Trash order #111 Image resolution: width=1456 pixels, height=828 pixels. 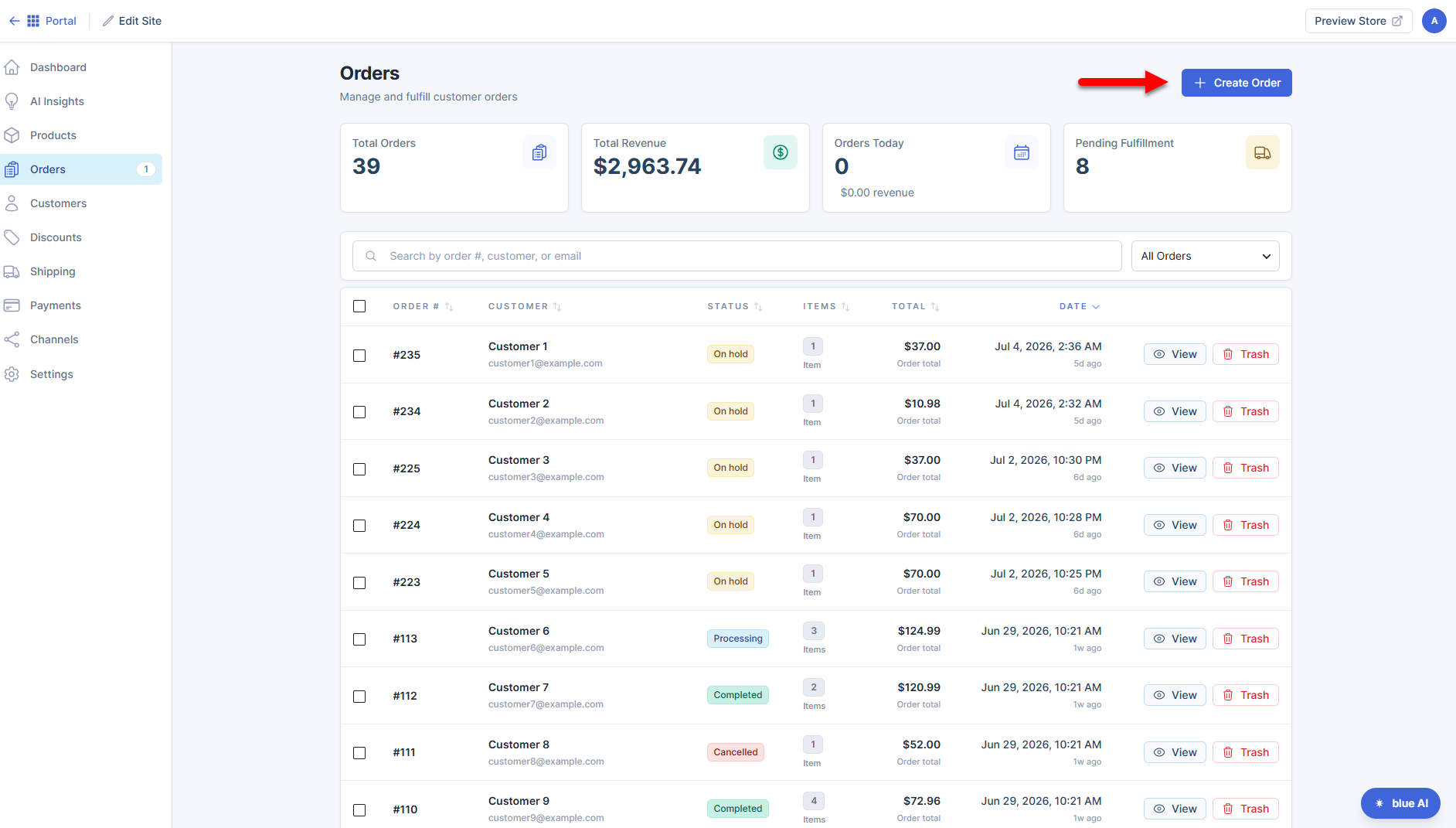click(1246, 752)
